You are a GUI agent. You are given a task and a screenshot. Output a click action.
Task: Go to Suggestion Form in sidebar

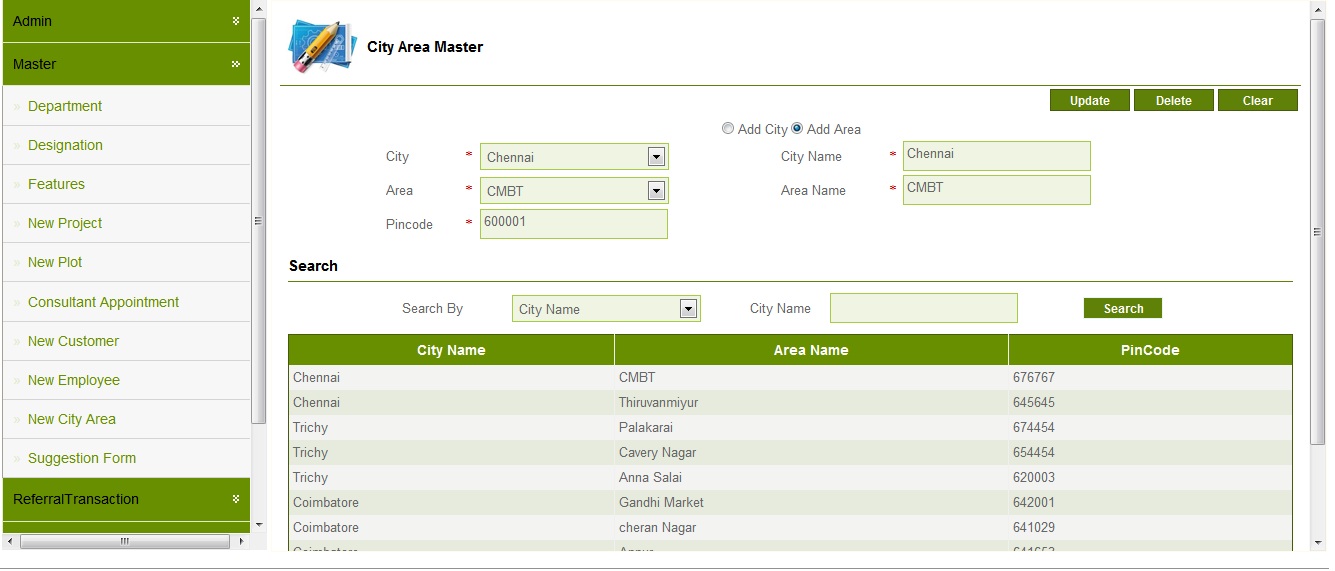[82, 458]
